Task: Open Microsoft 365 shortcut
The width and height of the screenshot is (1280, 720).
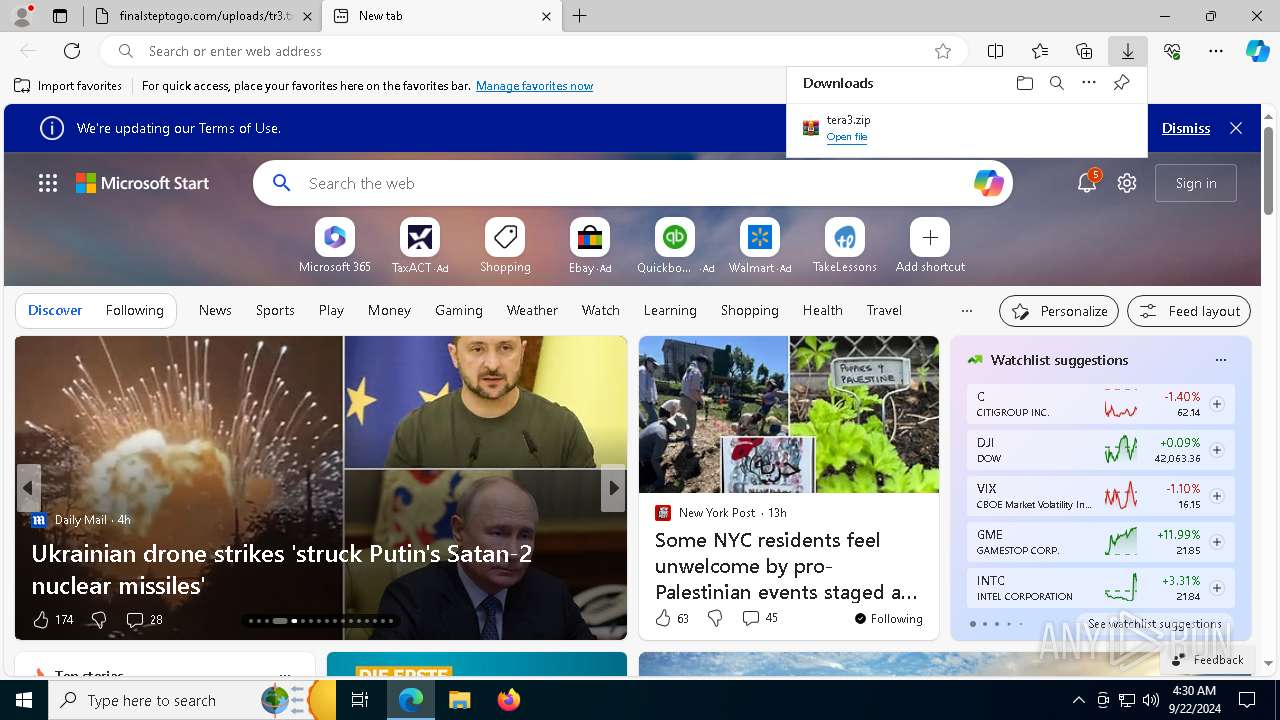Action: click(335, 246)
